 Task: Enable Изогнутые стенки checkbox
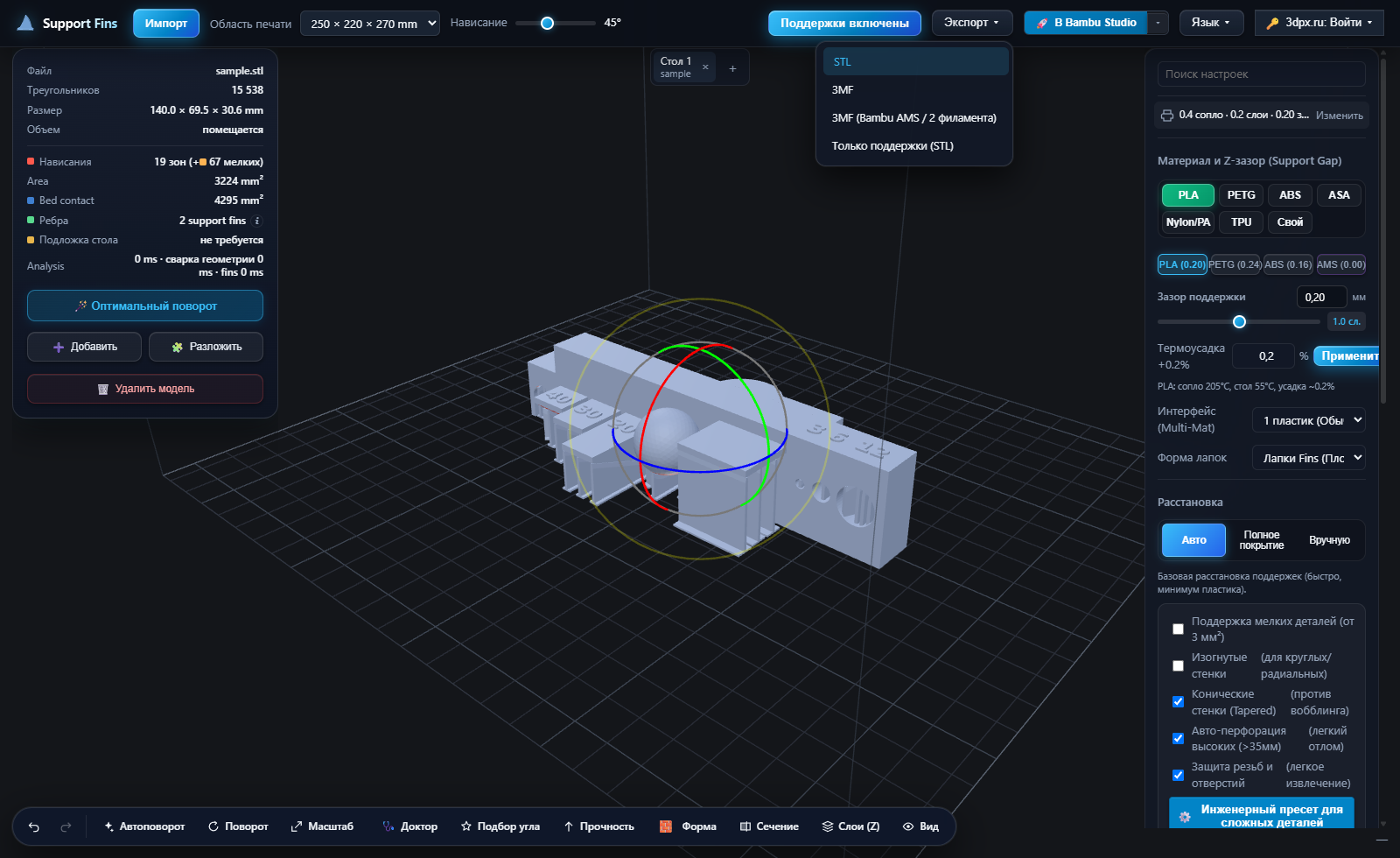tap(1178, 665)
